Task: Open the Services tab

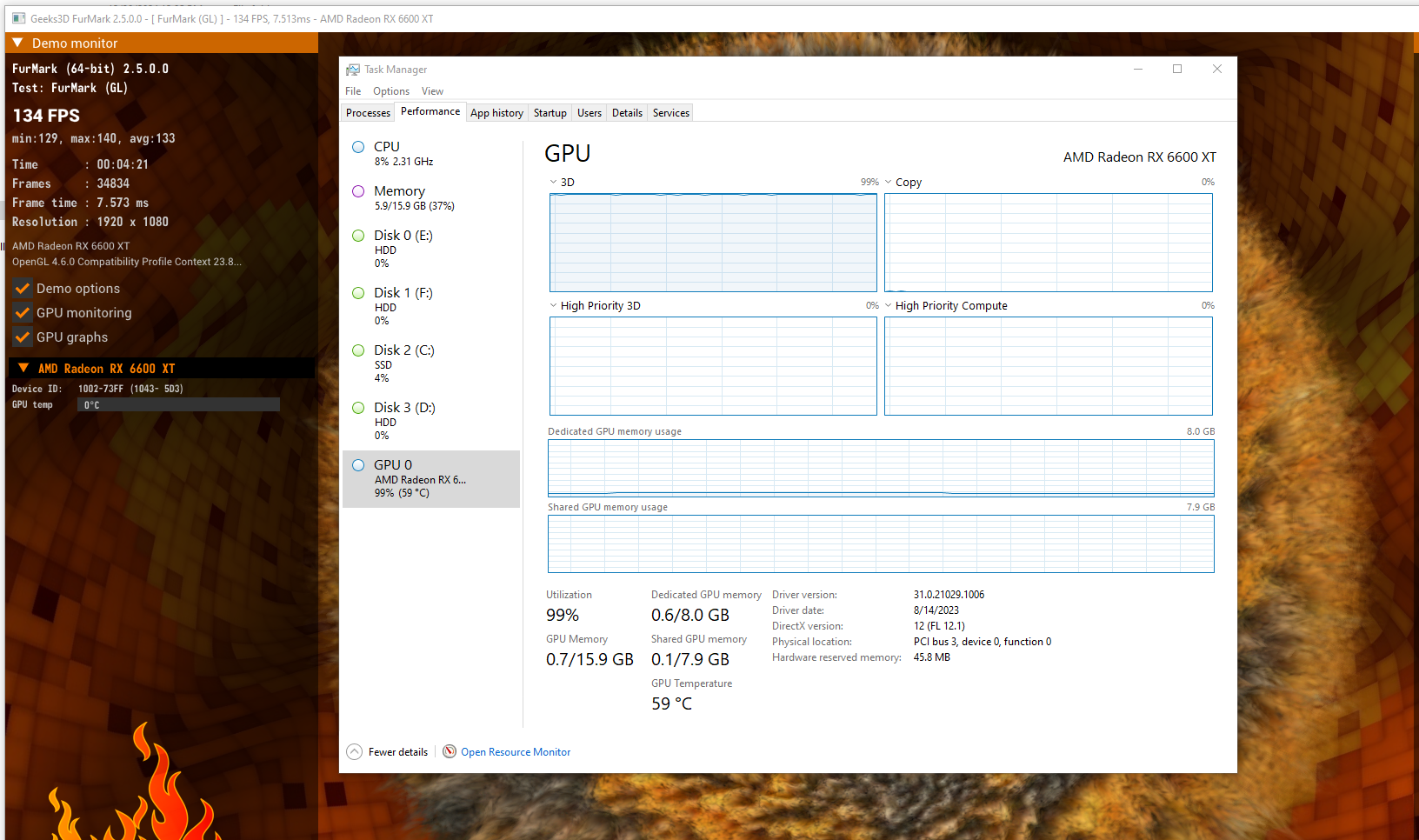Action: point(670,113)
